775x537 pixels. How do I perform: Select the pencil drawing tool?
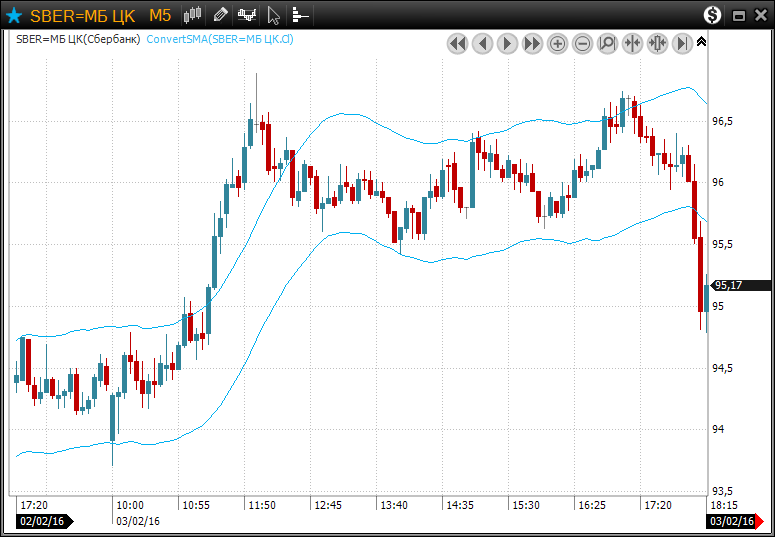(x=220, y=15)
